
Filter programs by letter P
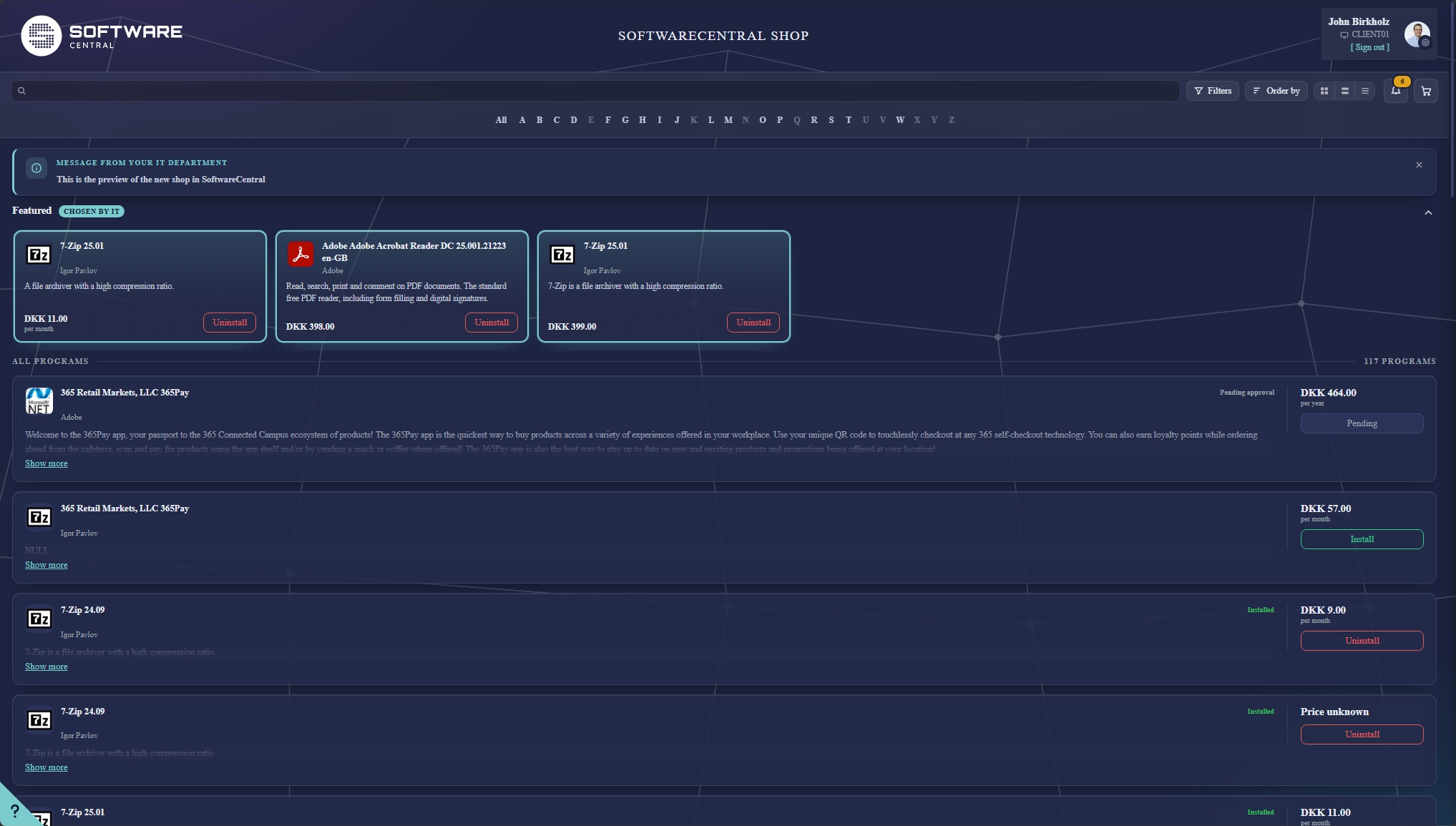point(780,120)
